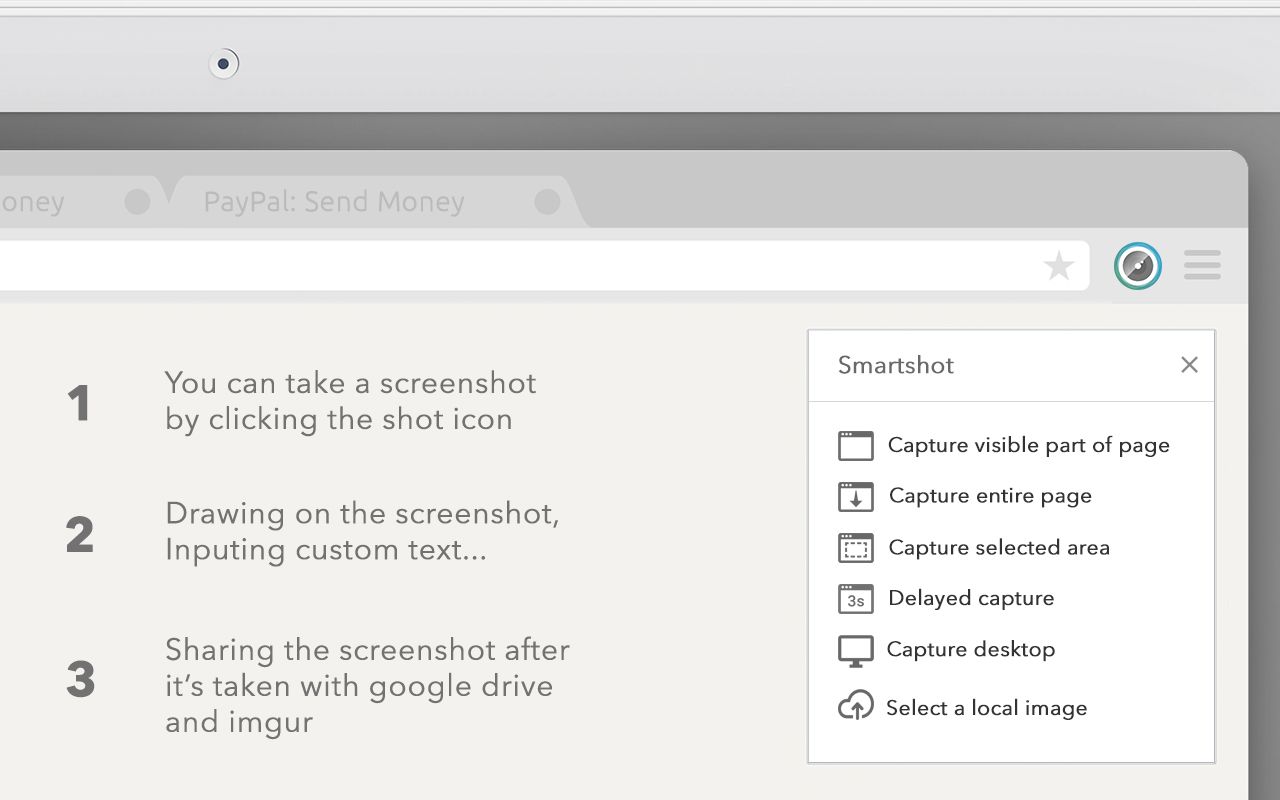Switch to the PayPal: Send Money tab
1280x800 pixels.
(x=334, y=201)
